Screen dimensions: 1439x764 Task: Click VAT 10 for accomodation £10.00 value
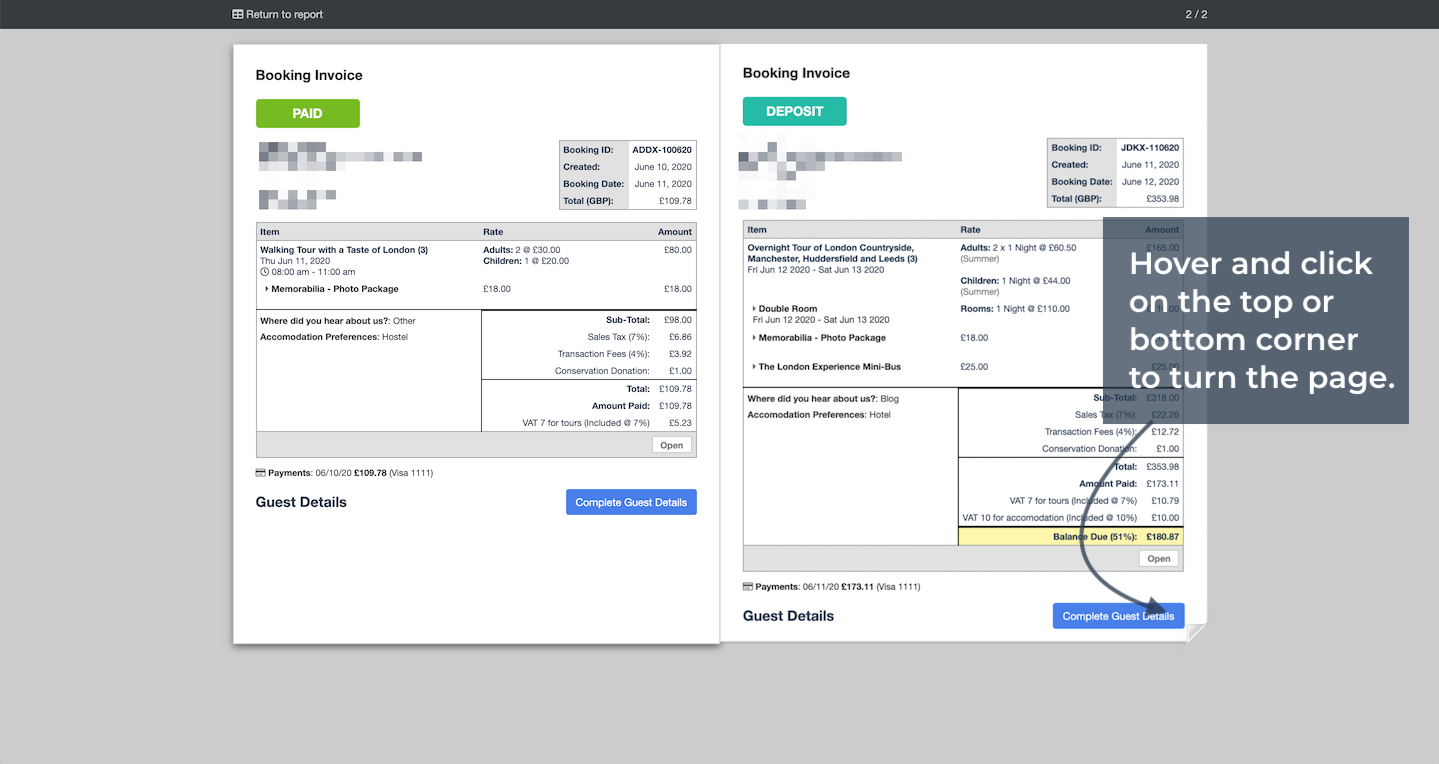[x=1165, y=518]
